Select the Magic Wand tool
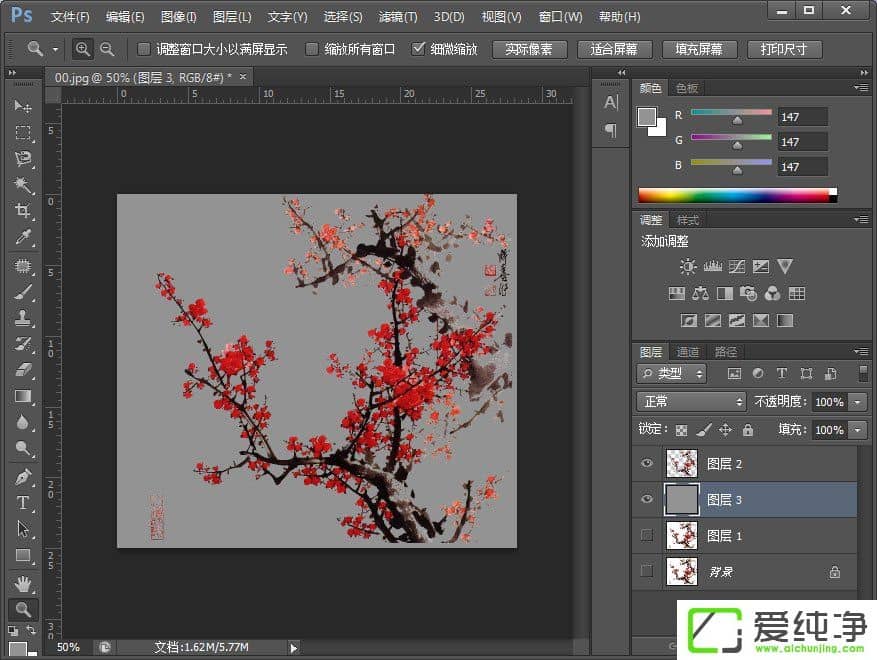 click(x=23, y=185)
